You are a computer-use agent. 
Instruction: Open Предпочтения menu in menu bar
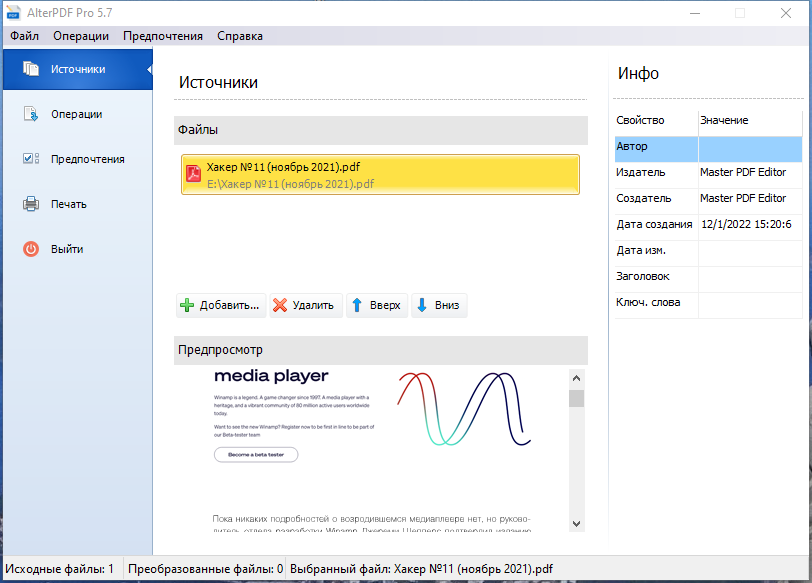point(163,36)
